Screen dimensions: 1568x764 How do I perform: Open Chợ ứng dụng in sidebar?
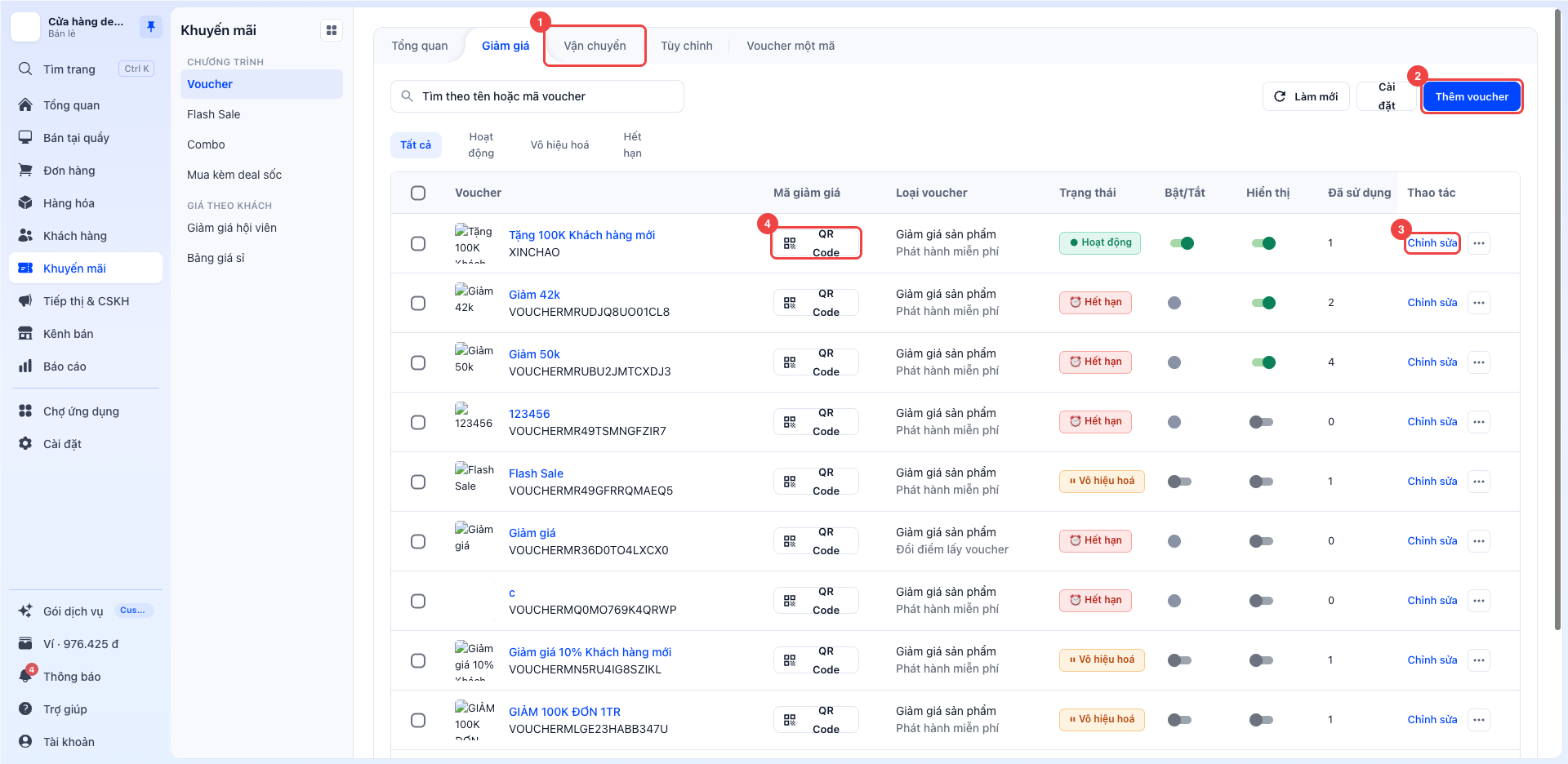[86, 411]
